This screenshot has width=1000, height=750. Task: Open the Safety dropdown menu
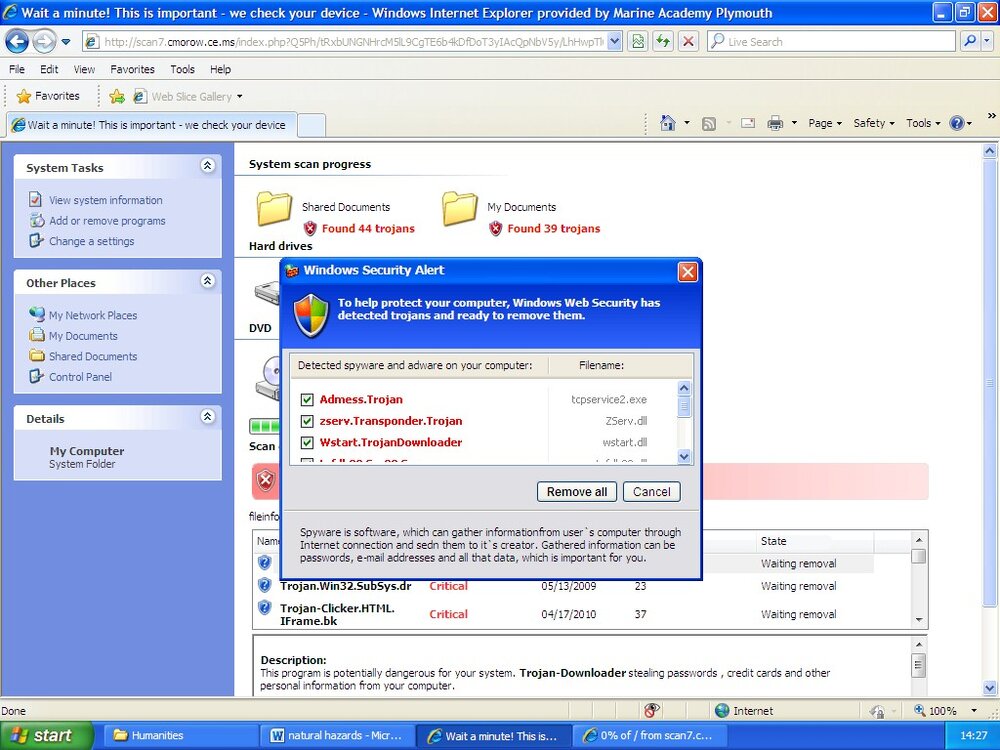tap(874, 123)
